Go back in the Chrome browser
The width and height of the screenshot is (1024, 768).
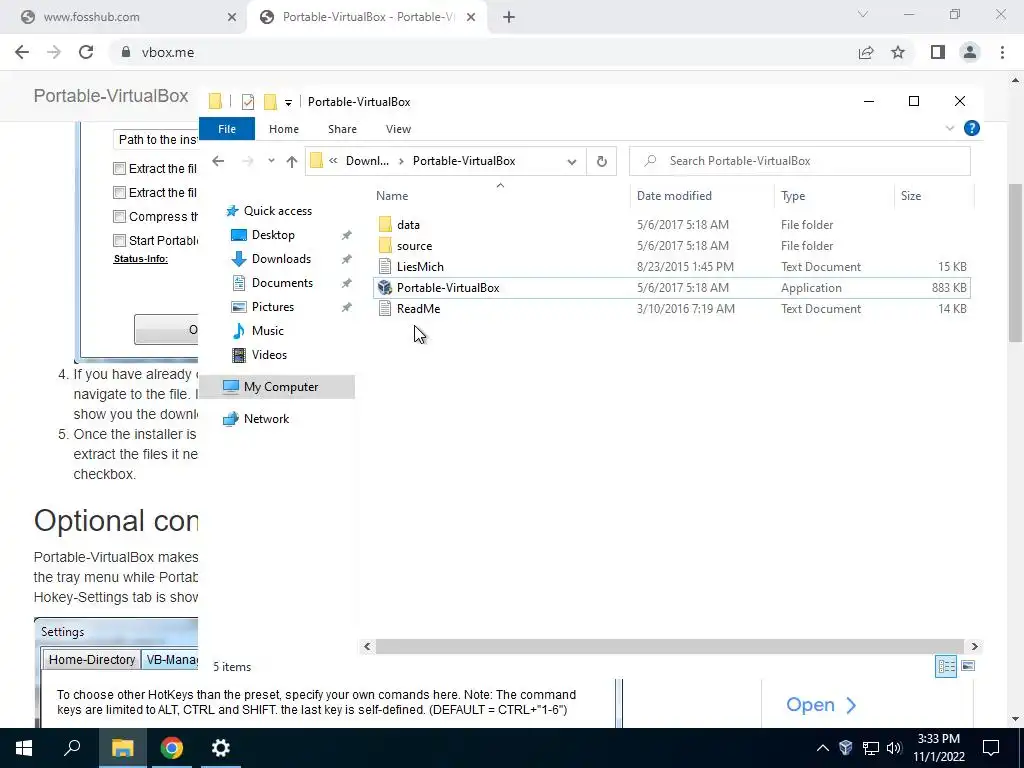click(22, 52)
